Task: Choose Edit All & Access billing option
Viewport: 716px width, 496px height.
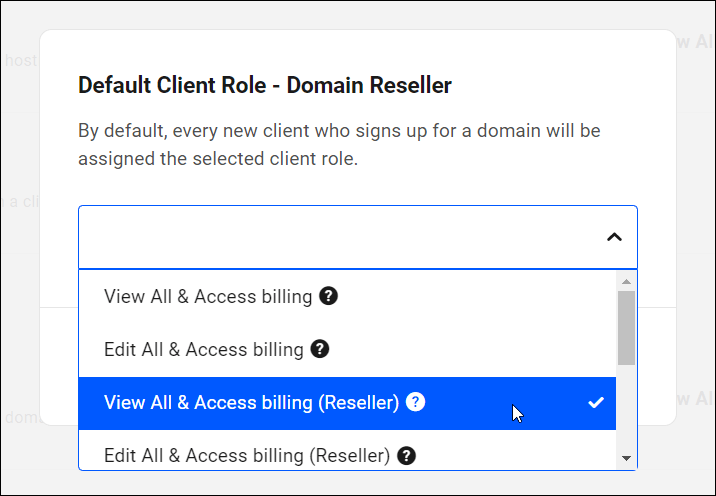Action: (203, 349)
